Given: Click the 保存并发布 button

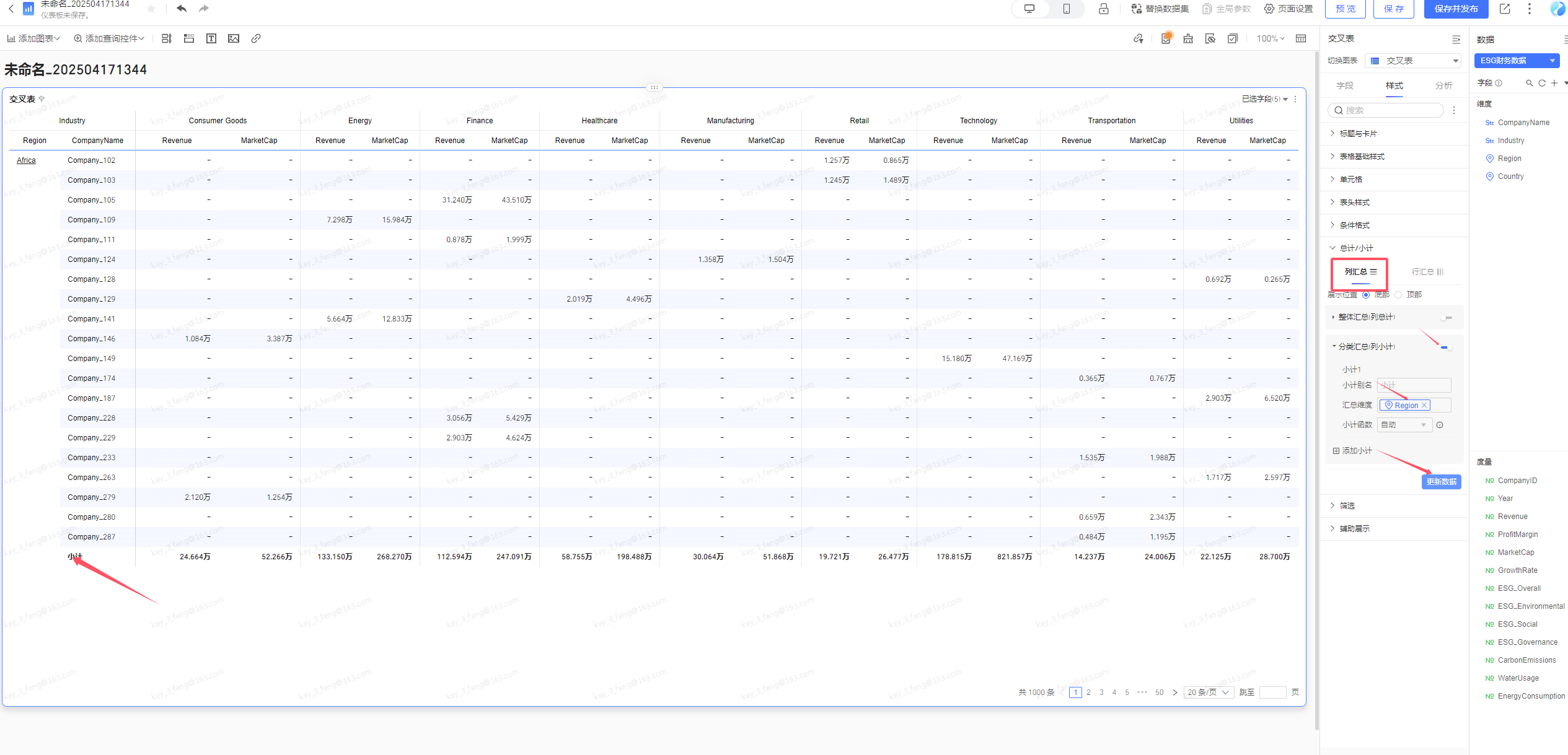Looking at the screenshot, I should (x=1455, y=9).
